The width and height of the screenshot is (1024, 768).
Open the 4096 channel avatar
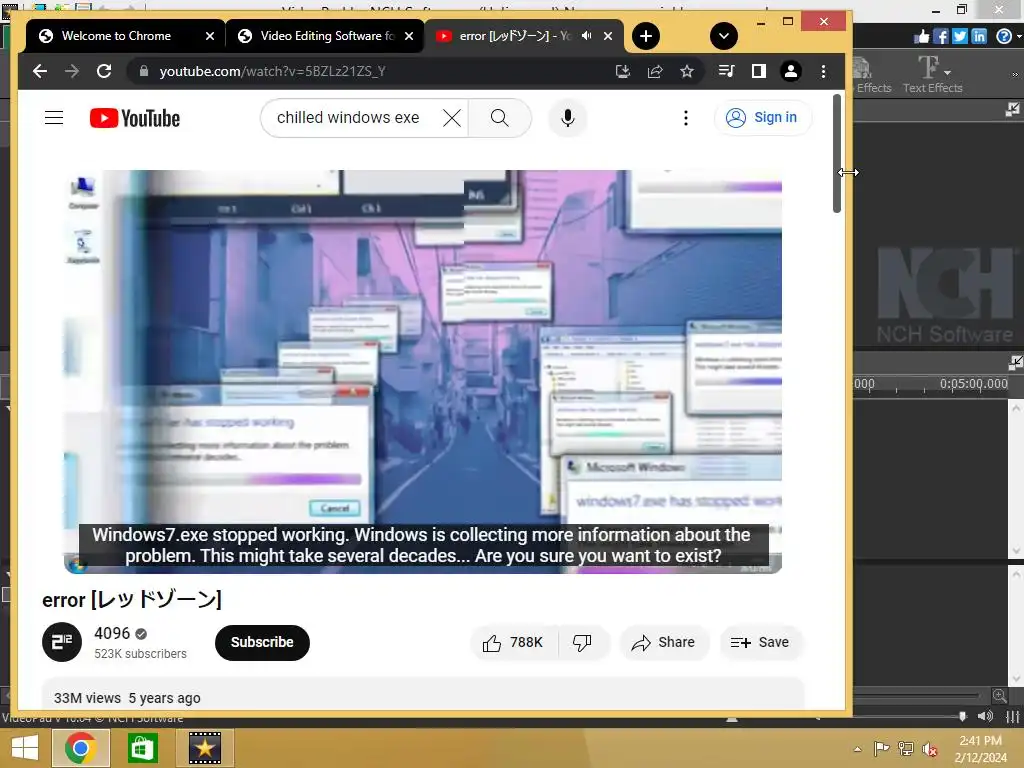[x=62, y=642]
